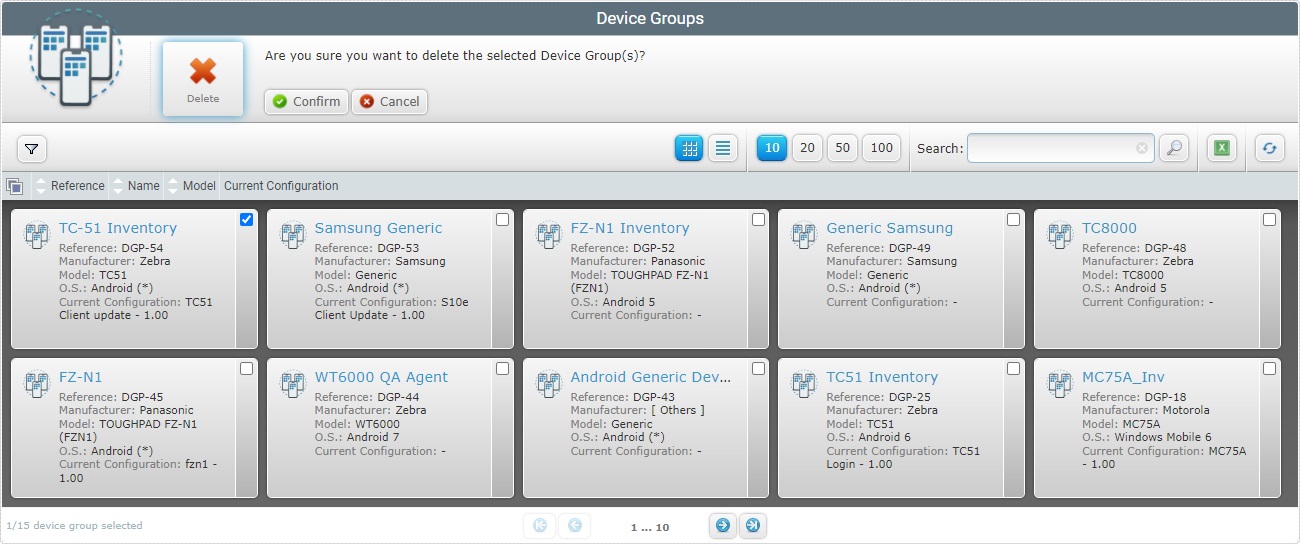Image resolution: width=1300 pixels, height=544 pixels.
Task: Click the Current Configuration column header
Action: [281, 186]
